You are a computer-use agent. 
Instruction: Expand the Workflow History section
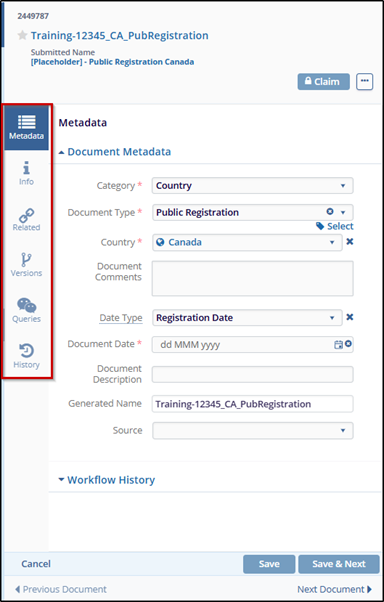click(106, 480)
